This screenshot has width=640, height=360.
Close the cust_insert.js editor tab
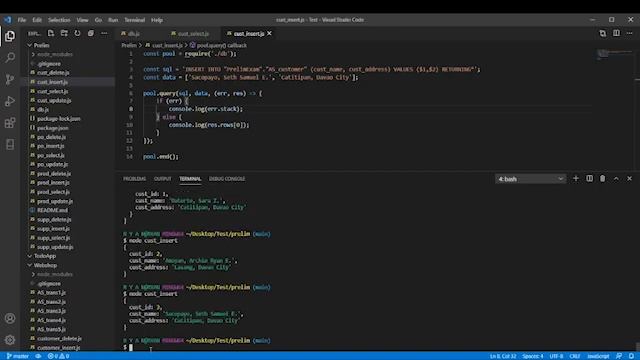(x=269, y=33)
